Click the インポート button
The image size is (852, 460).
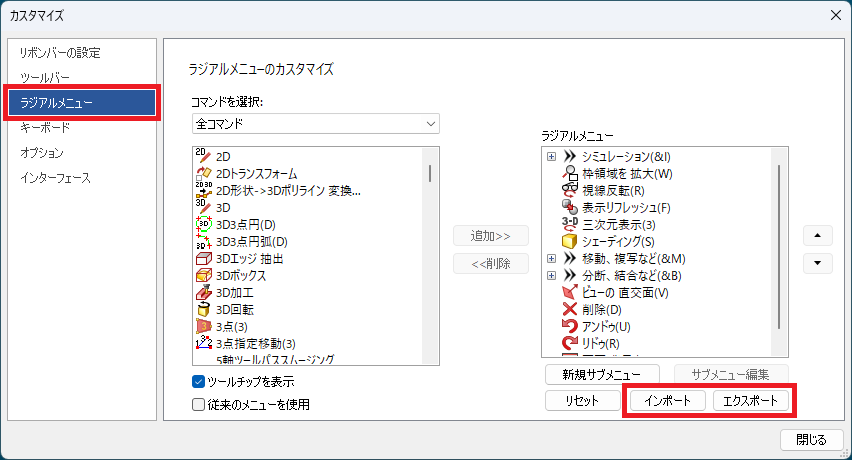pyautogui.click(x=667, y=400)
